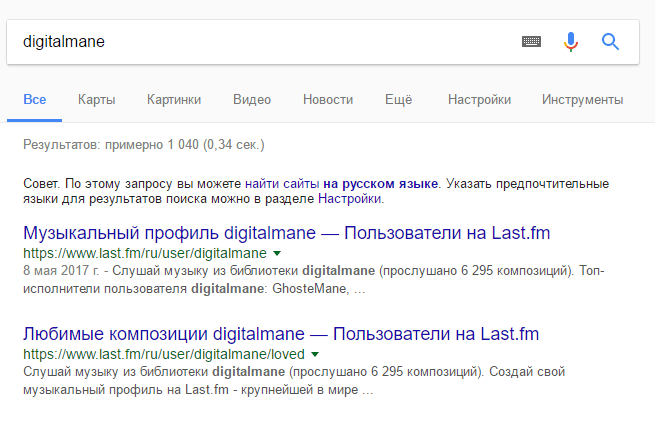Click the blue search magnifier icon
This screenshot has width=655, height=434.
(x=610, y=42)
